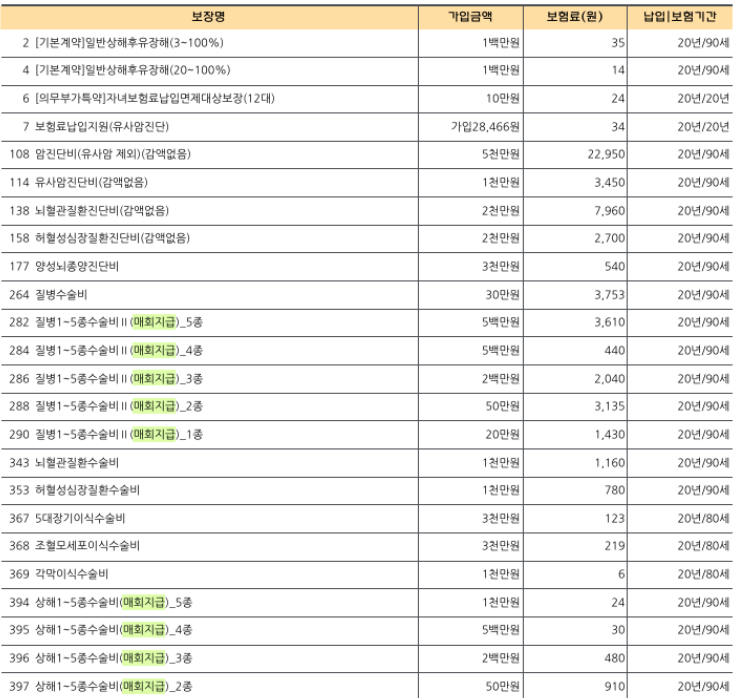Select row 일반상해후유장해(20~100%)
Viewport: 737px width, 698px height.
pyautogui.click(x=367, y=71)
